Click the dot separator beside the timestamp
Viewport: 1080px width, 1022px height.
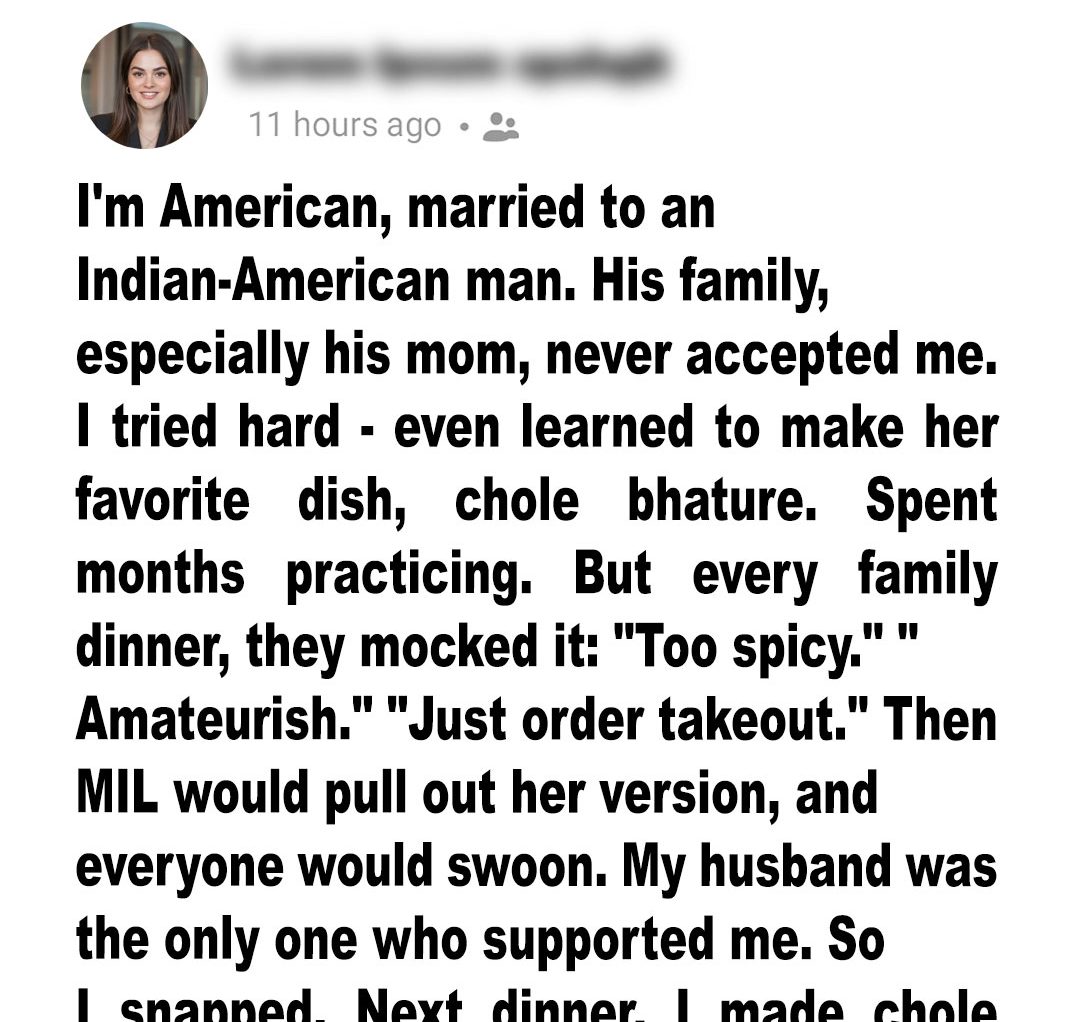[x=463, y=127]
